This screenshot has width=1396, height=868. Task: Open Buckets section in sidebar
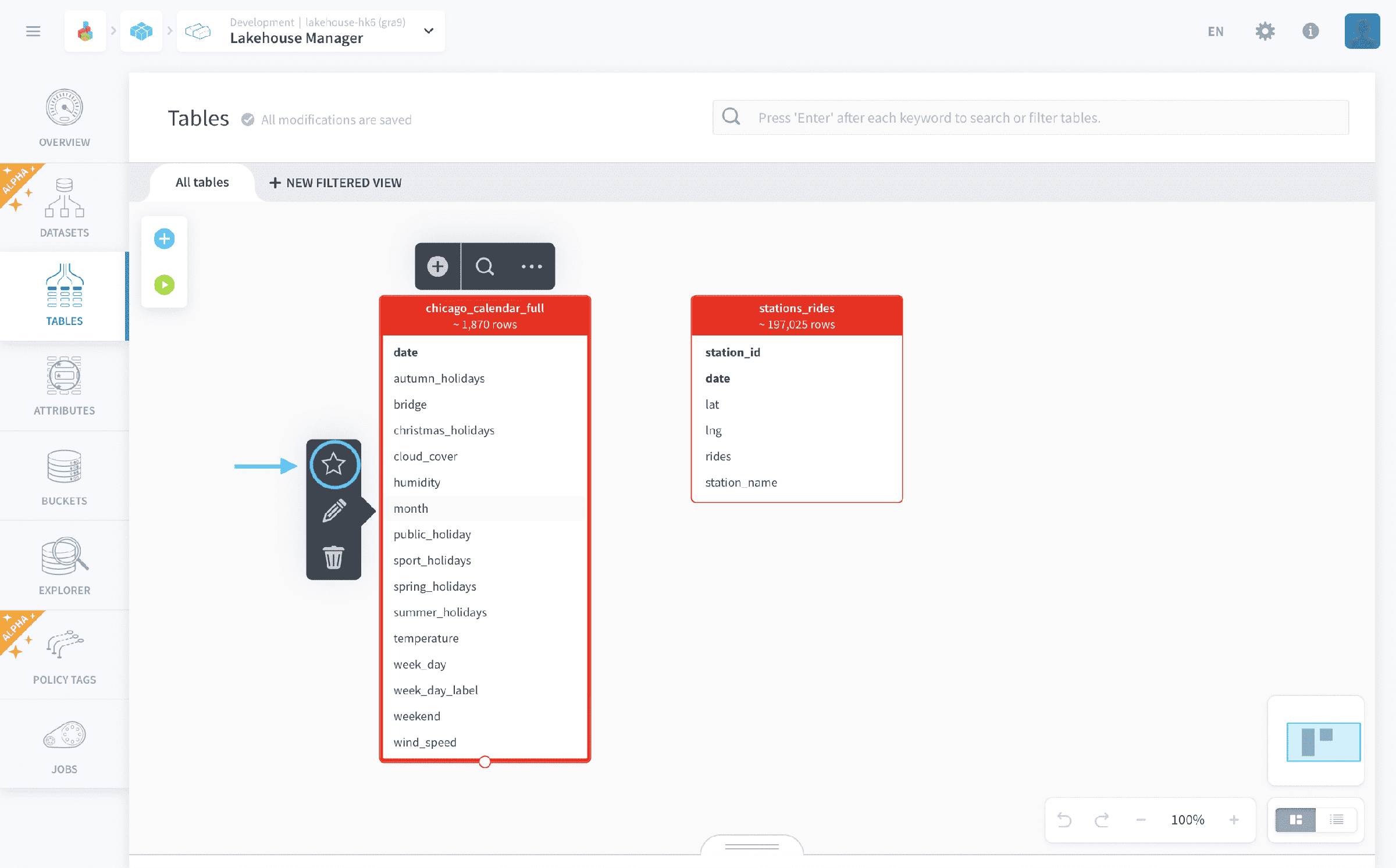coord(65,476)
